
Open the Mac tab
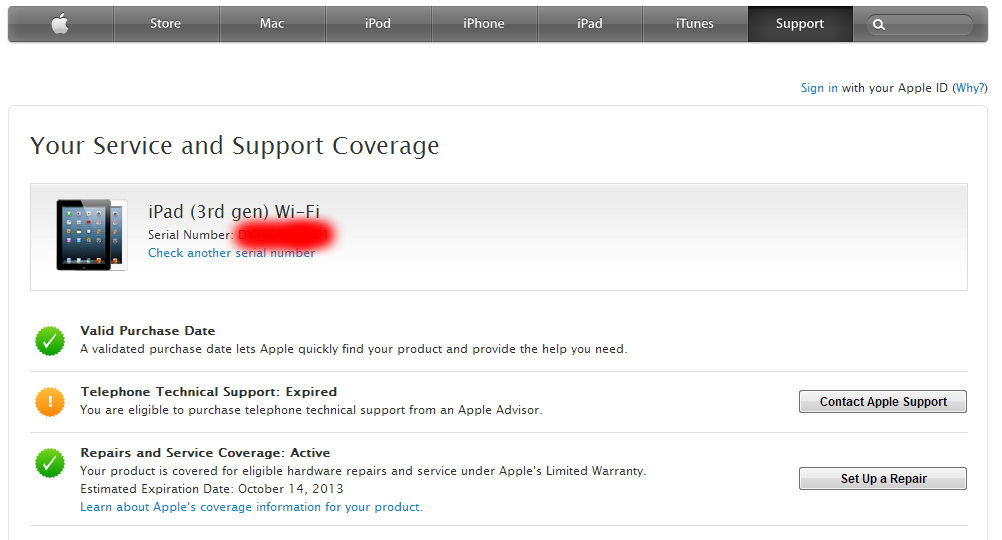[272, 24]
